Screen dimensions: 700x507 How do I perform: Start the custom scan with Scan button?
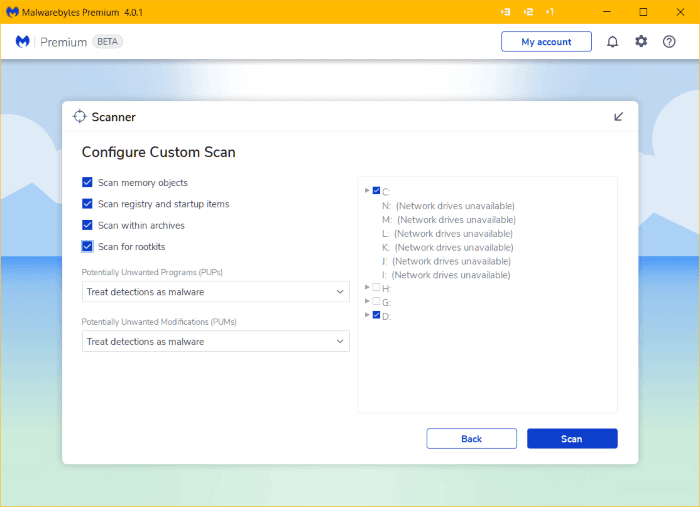[572, 439]
